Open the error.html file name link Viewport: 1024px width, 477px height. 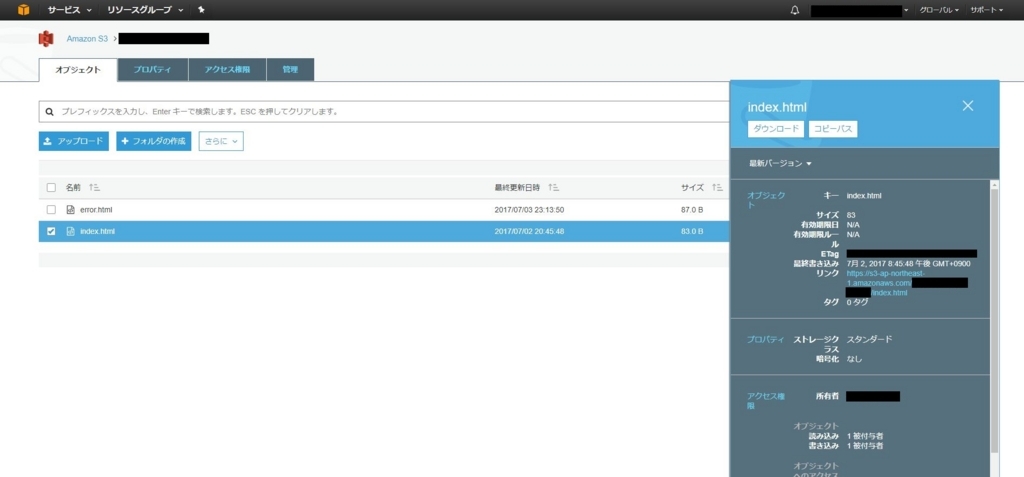[x=96, y=210]
